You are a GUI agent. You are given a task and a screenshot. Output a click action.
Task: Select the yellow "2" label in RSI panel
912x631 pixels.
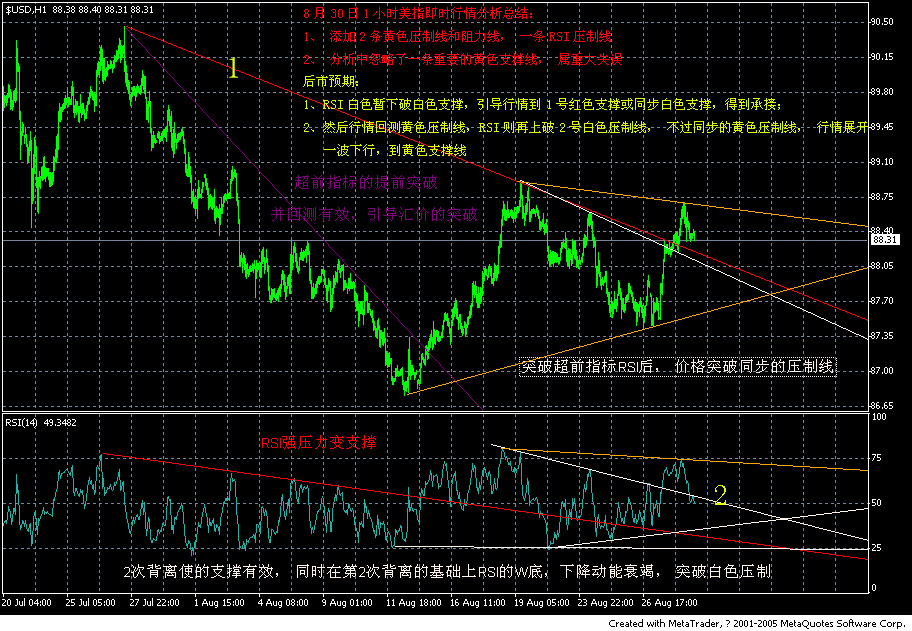pos(720,495)
